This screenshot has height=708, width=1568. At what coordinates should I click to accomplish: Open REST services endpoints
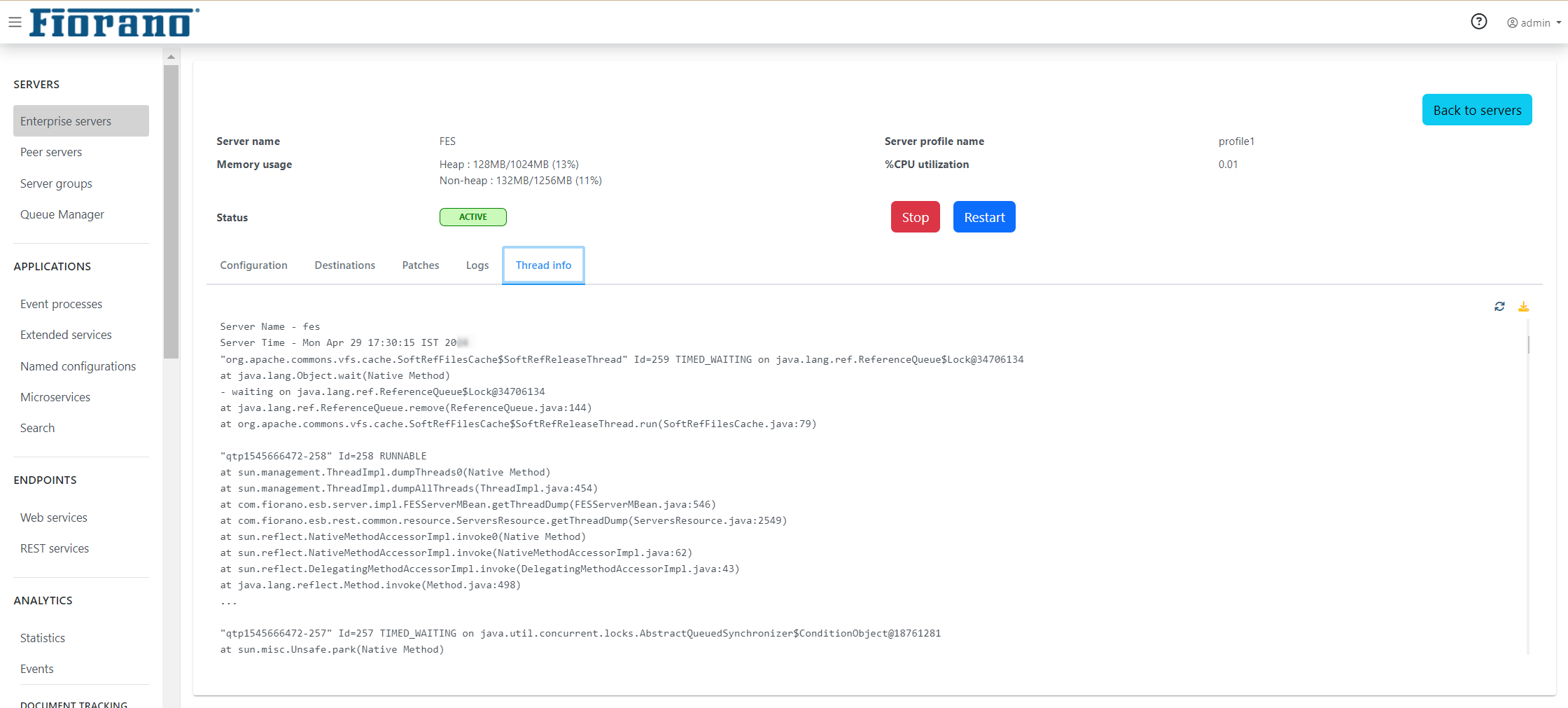55,548
